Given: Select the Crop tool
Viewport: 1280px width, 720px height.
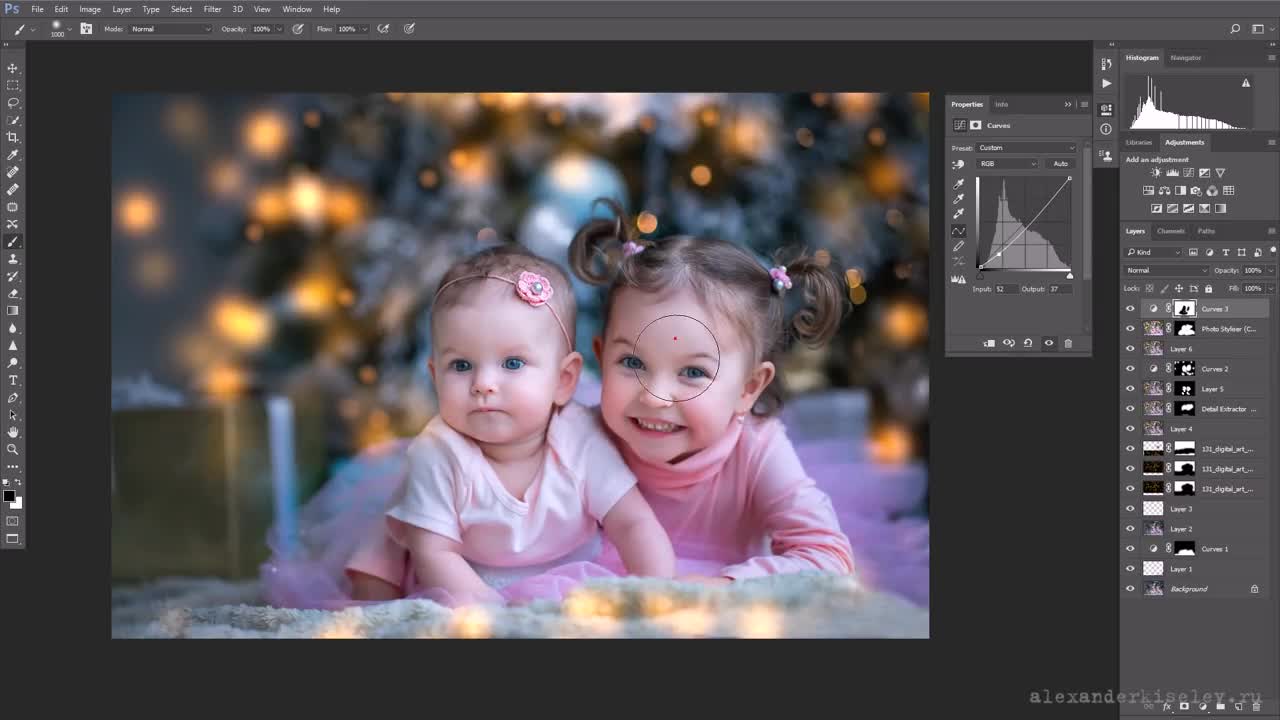Looking at the screenshot, I should click(x=13, y=137).
